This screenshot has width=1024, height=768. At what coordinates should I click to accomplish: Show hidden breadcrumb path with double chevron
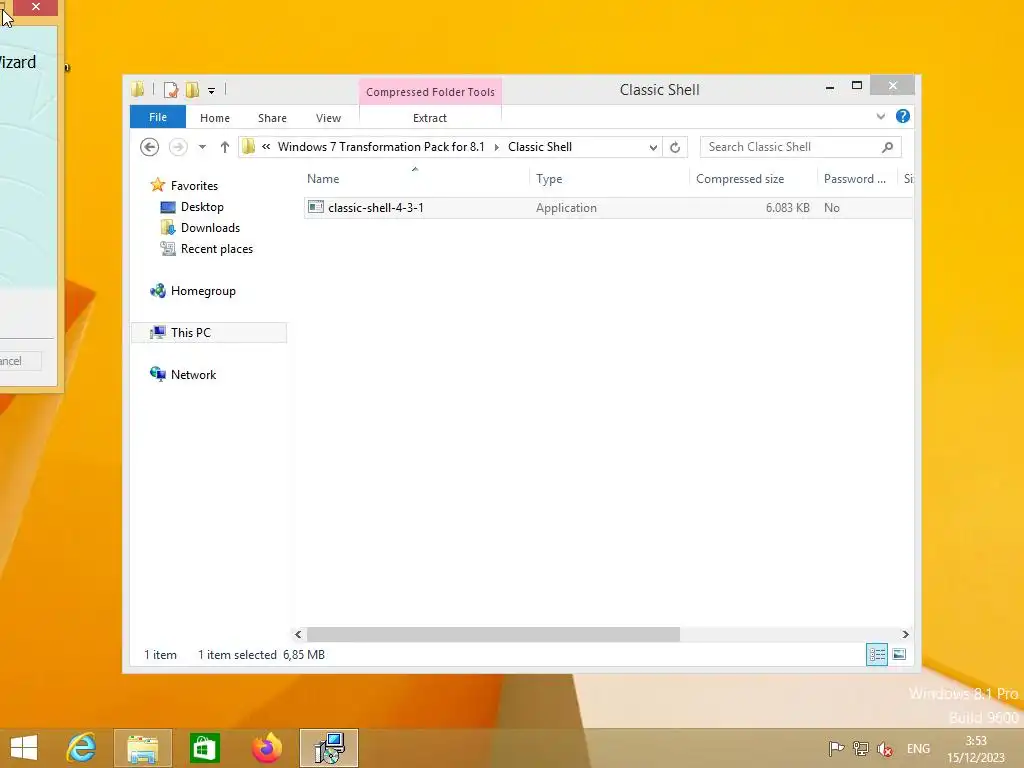point(266,147)
